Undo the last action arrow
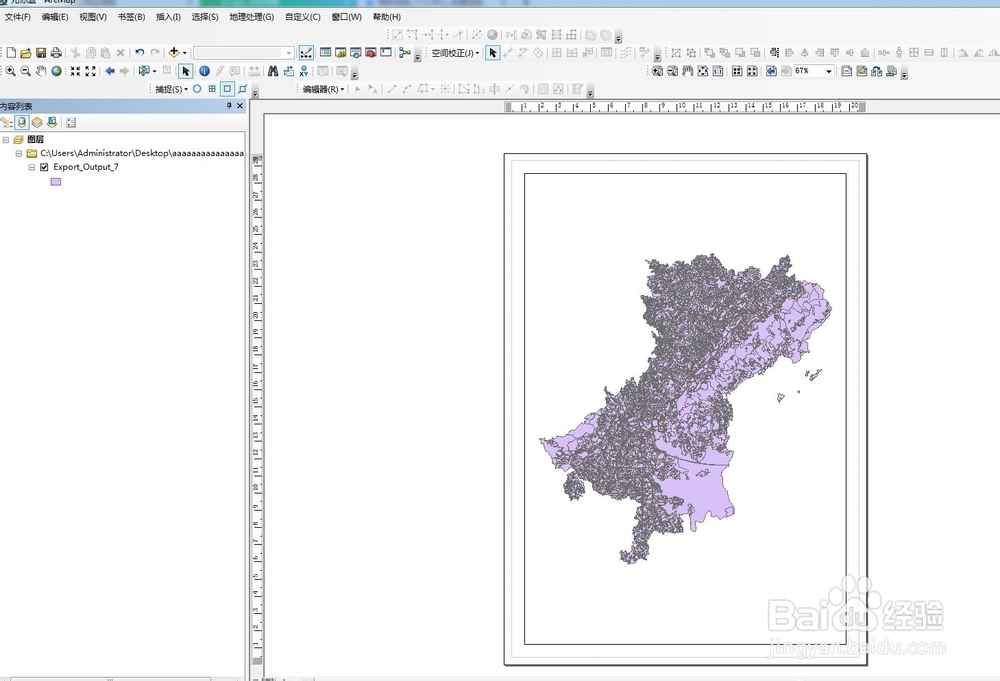The height and width of the screenshot is (681, 1000). point(140,53)
